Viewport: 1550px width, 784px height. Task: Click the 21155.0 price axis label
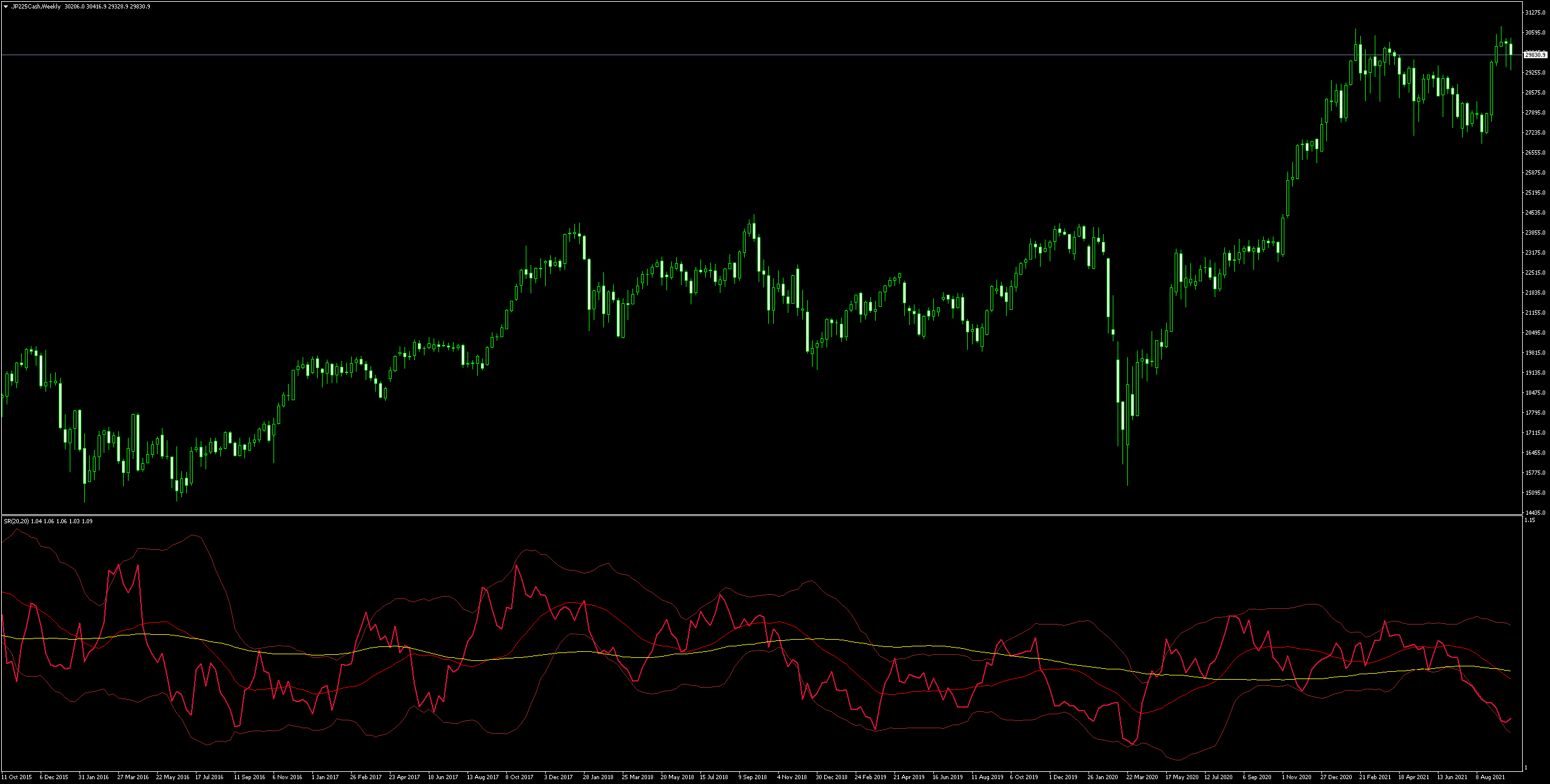1535,313
